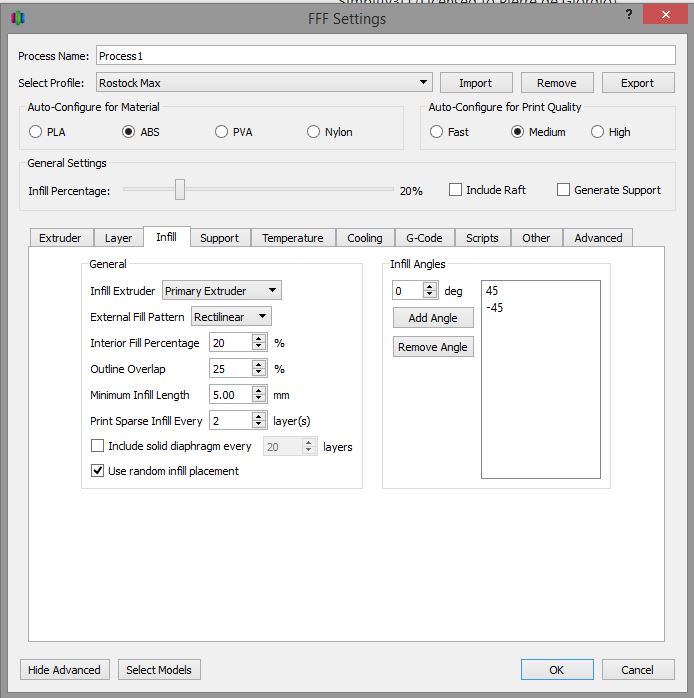The image size is (694, 698).
Task: Increase Interior Fill Percentage with up arrow
Action: pyautogui.click(x=258, y=338)
